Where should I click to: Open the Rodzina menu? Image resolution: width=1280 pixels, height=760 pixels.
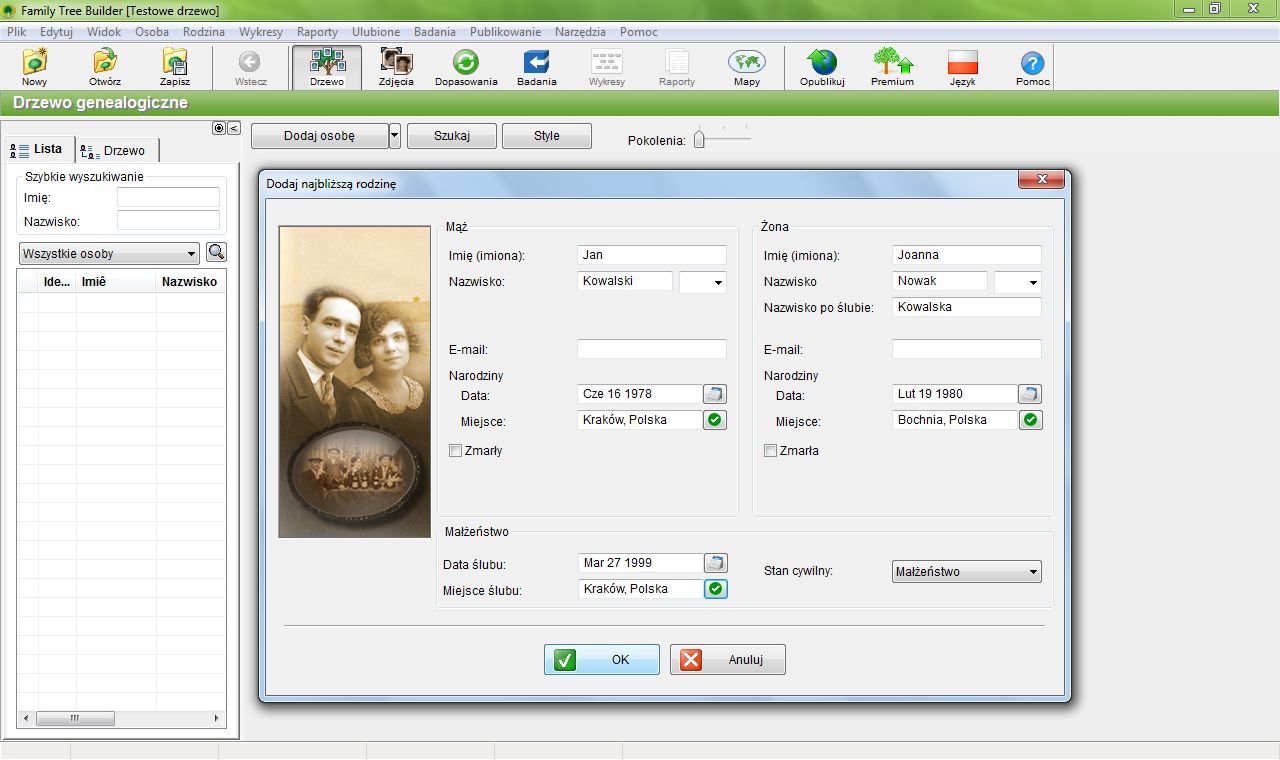204,32
